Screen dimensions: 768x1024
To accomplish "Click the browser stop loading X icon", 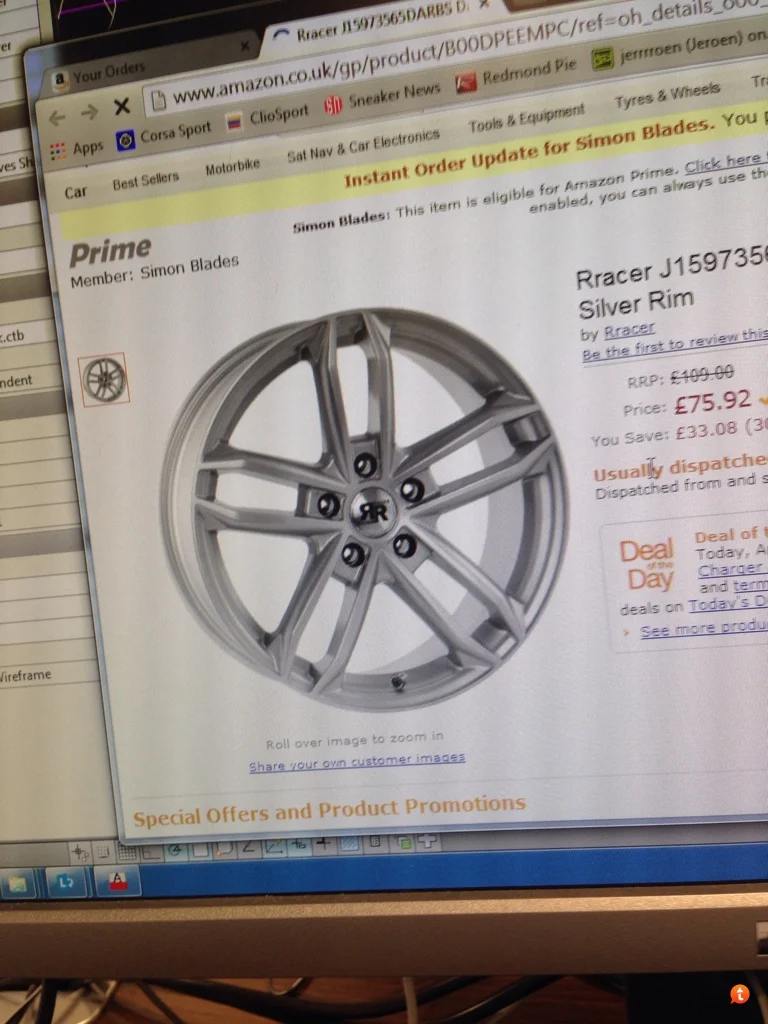I will tap(121, 106).
